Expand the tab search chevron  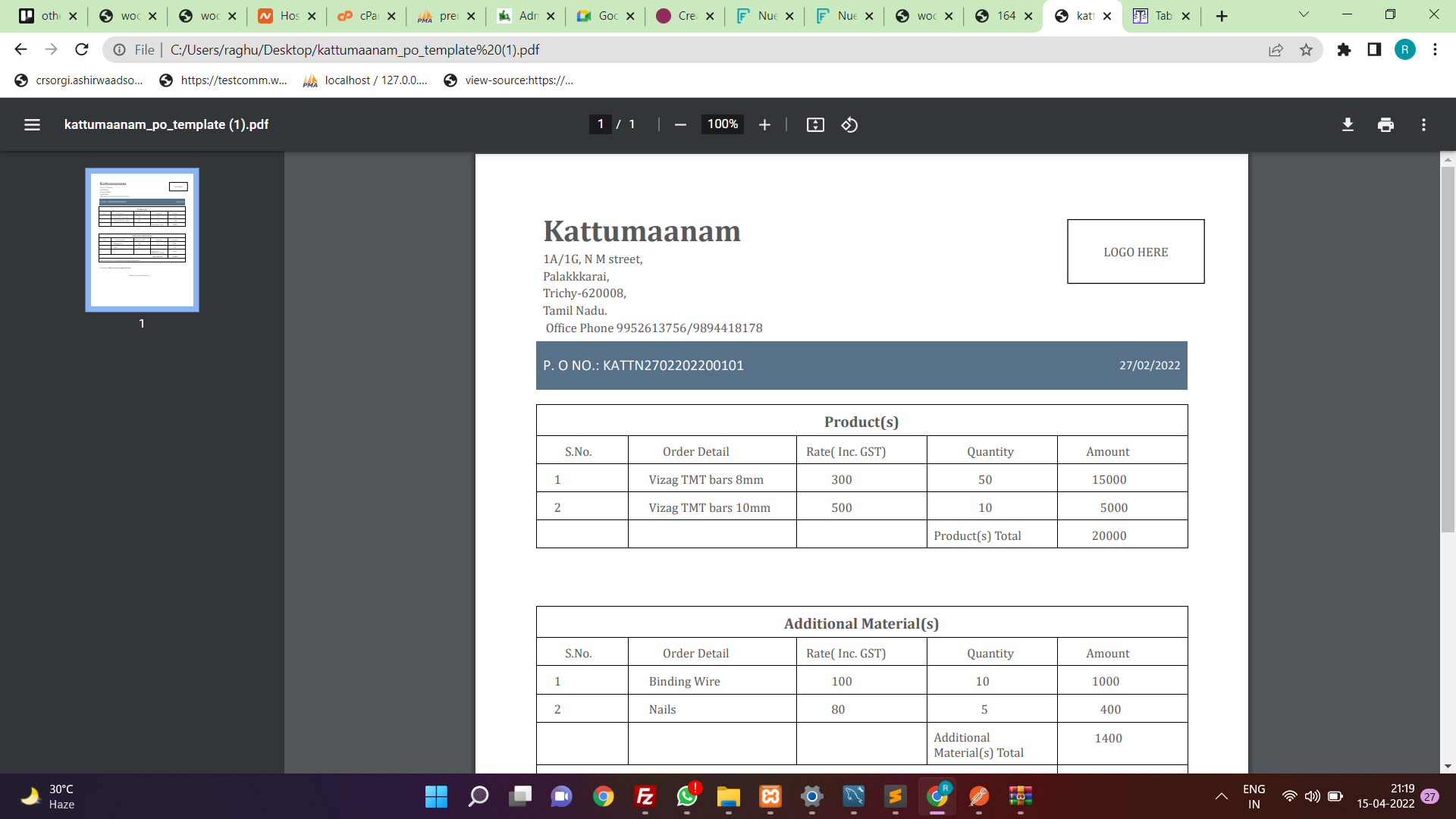[1304, 14]
